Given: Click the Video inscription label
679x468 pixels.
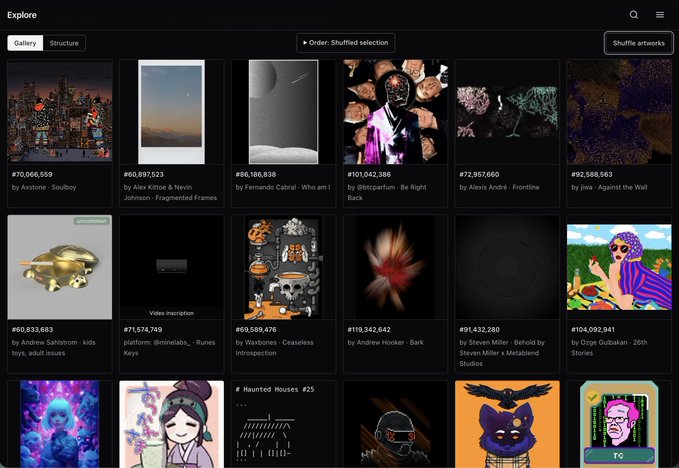Looking at the screenshot, I should coord(171,313).
